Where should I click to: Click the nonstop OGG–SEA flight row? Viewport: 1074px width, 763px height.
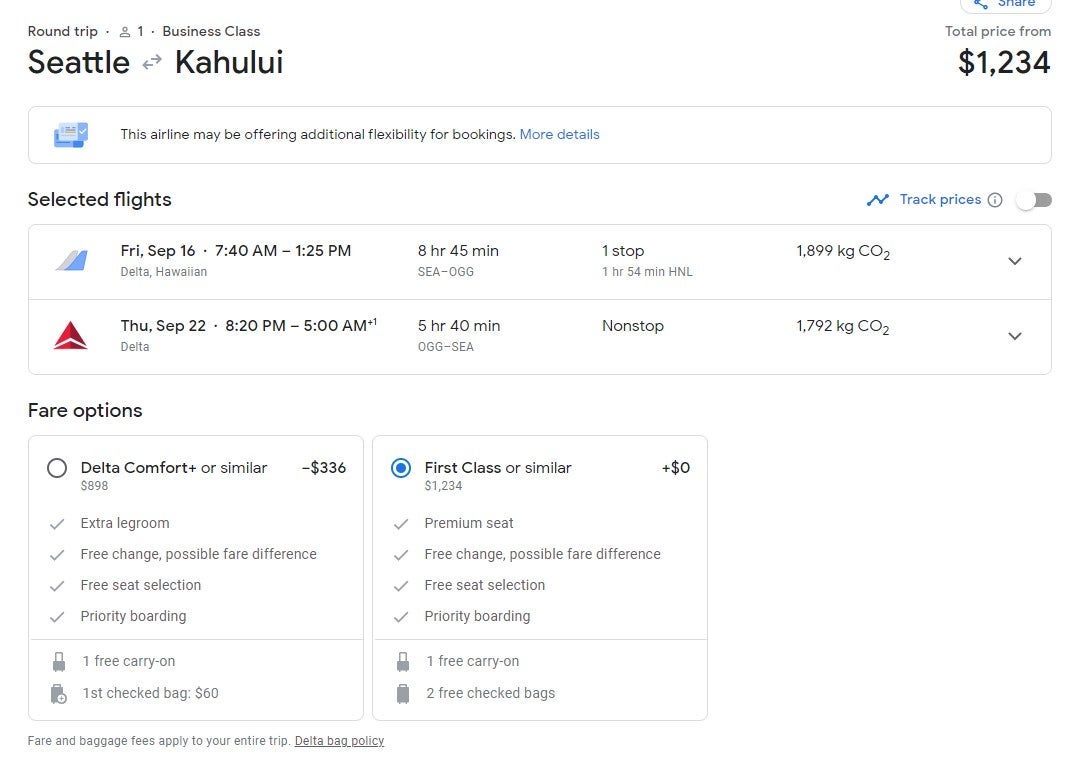[x=539, y=337]
